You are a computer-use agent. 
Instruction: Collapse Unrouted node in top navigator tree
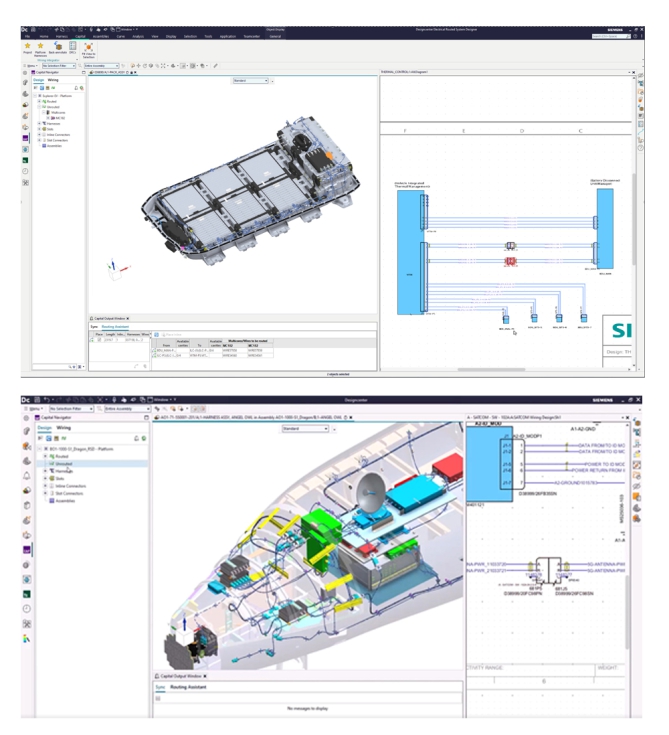pos(39,107)
